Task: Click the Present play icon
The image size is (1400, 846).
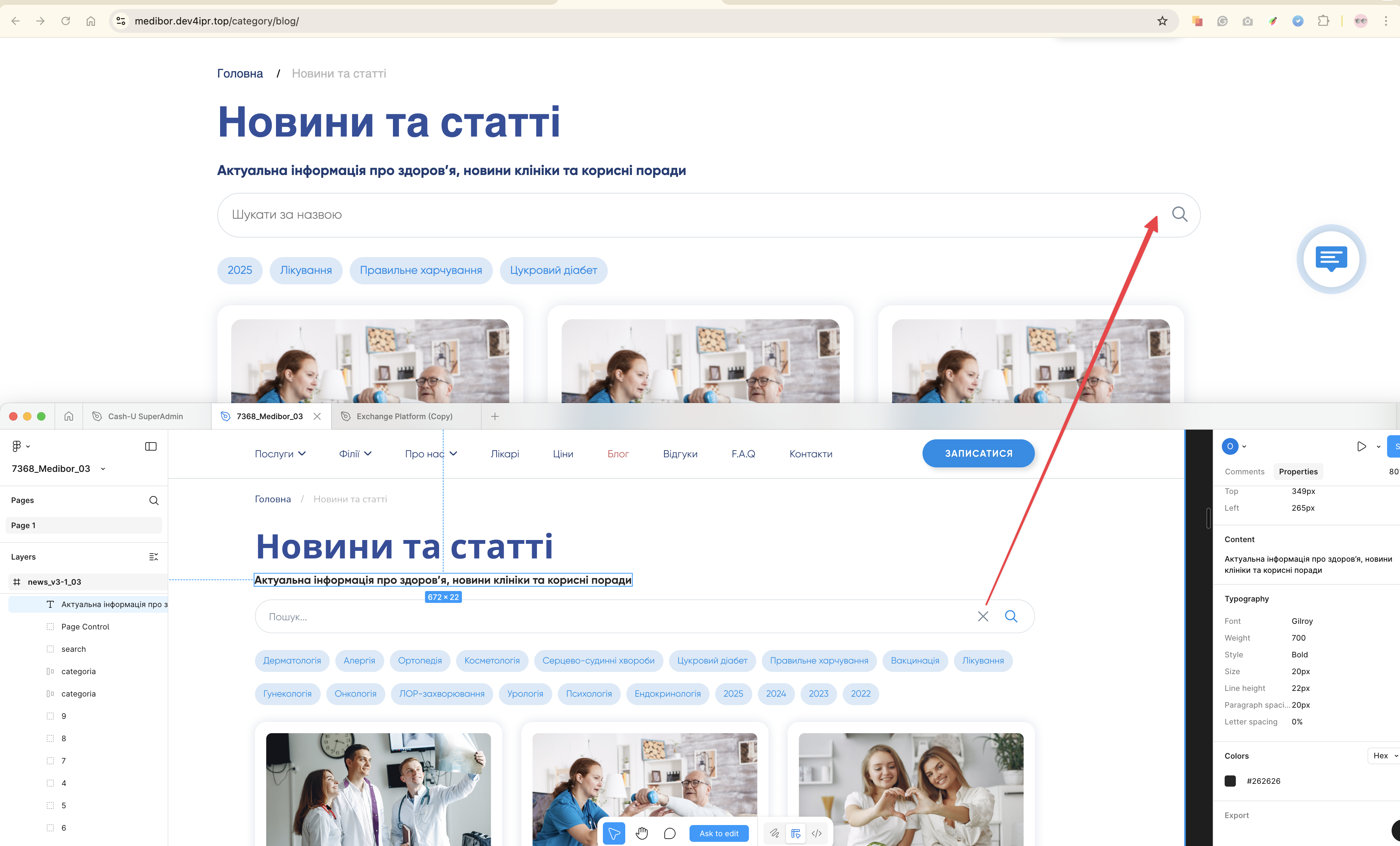Action: (x=1361, y=447)
